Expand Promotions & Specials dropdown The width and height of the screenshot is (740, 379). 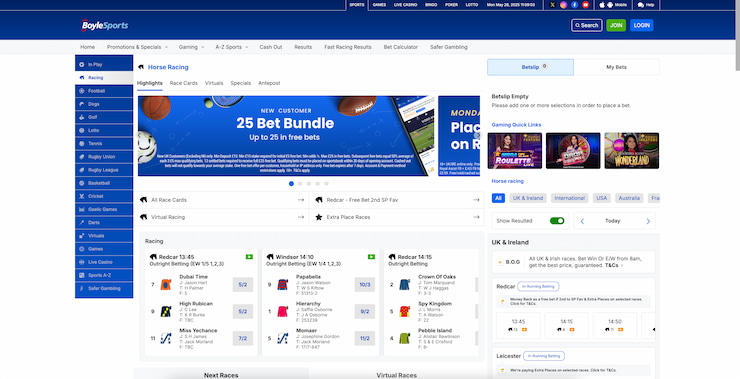coord(137,47)
